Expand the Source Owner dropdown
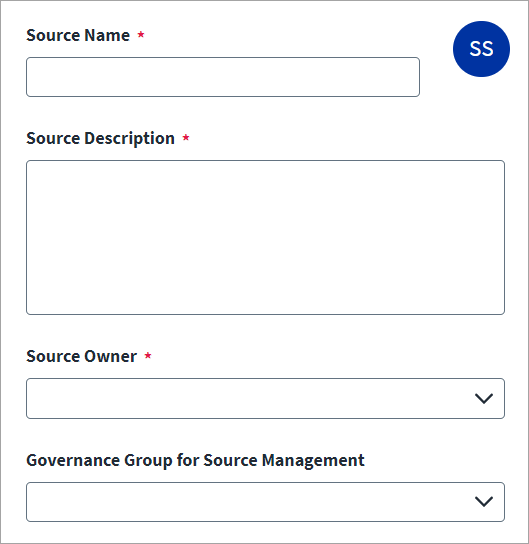Viewport: 529px width, 544px height. [x=265, y=398]
